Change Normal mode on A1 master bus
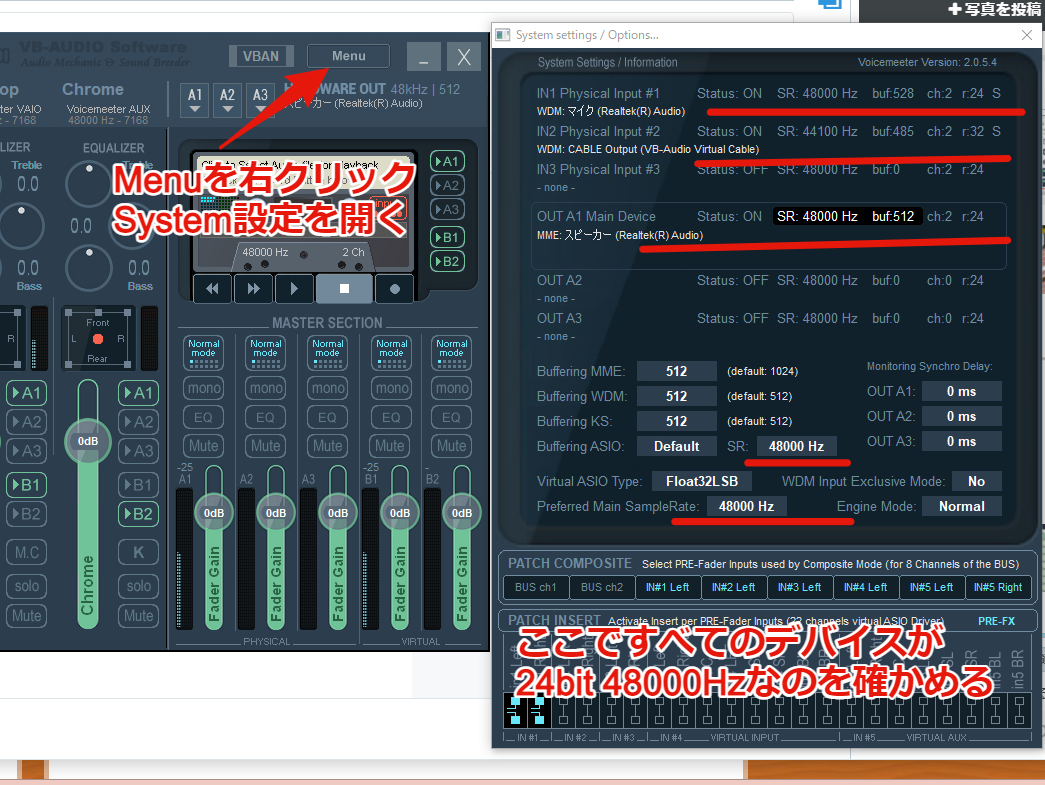Screen dimensions: 1045x785 (x=203, y=353)
